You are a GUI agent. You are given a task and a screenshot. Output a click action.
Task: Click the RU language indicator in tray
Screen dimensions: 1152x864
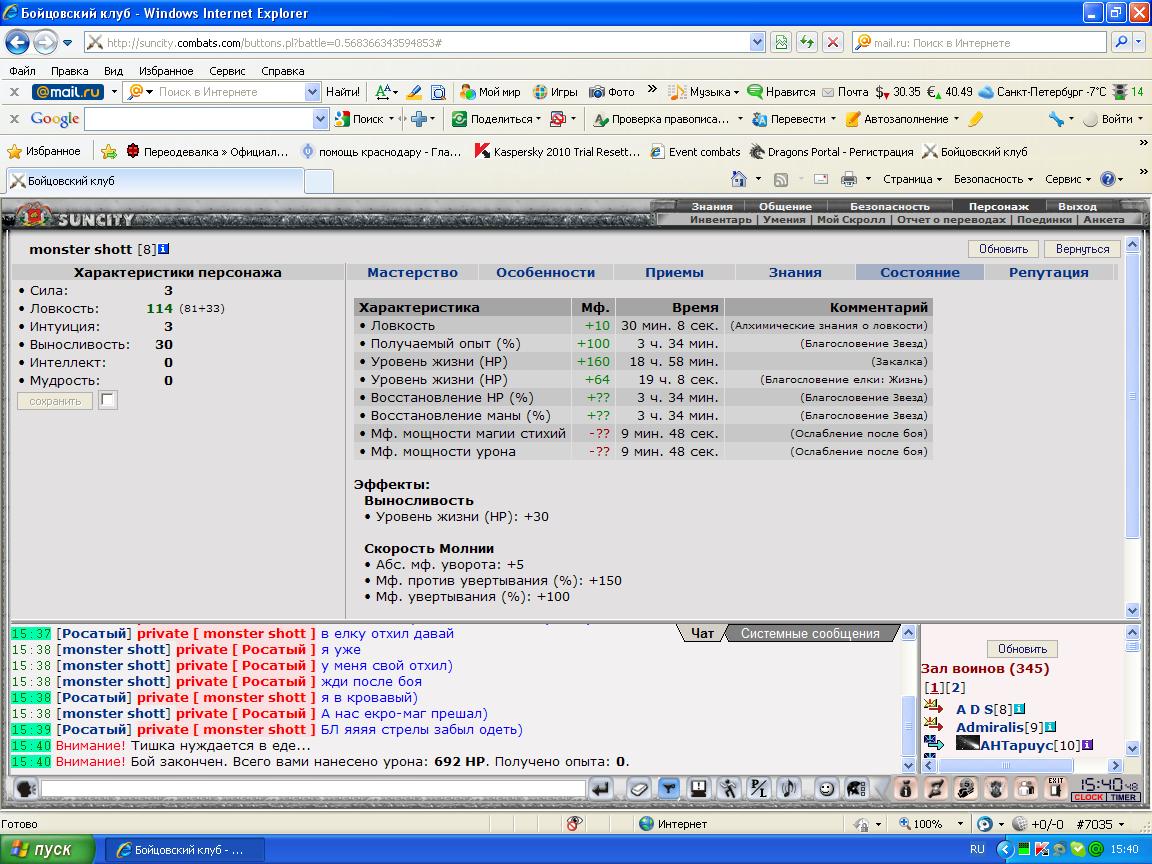(x=977, y=849)
